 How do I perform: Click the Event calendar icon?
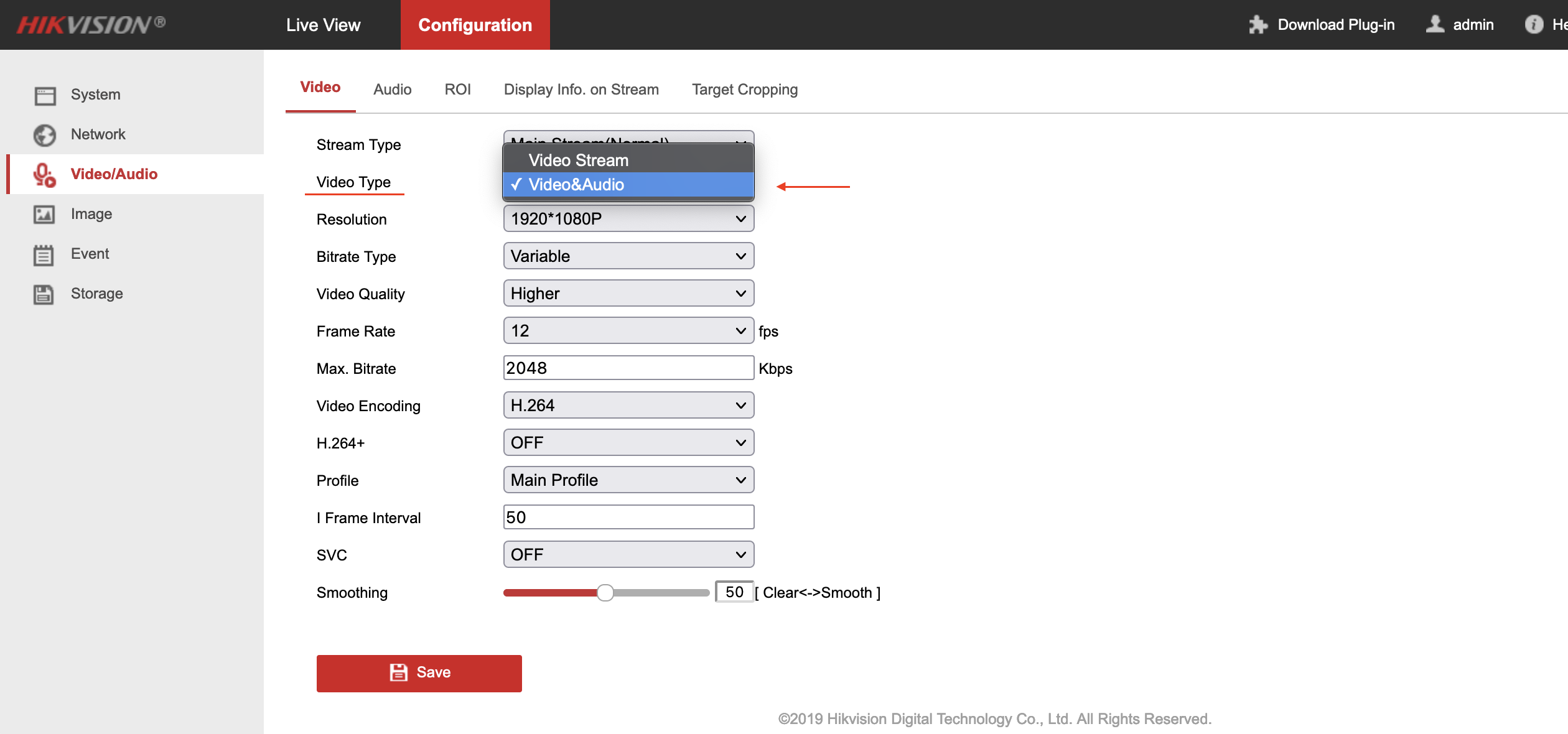click(x=44, y=254)
